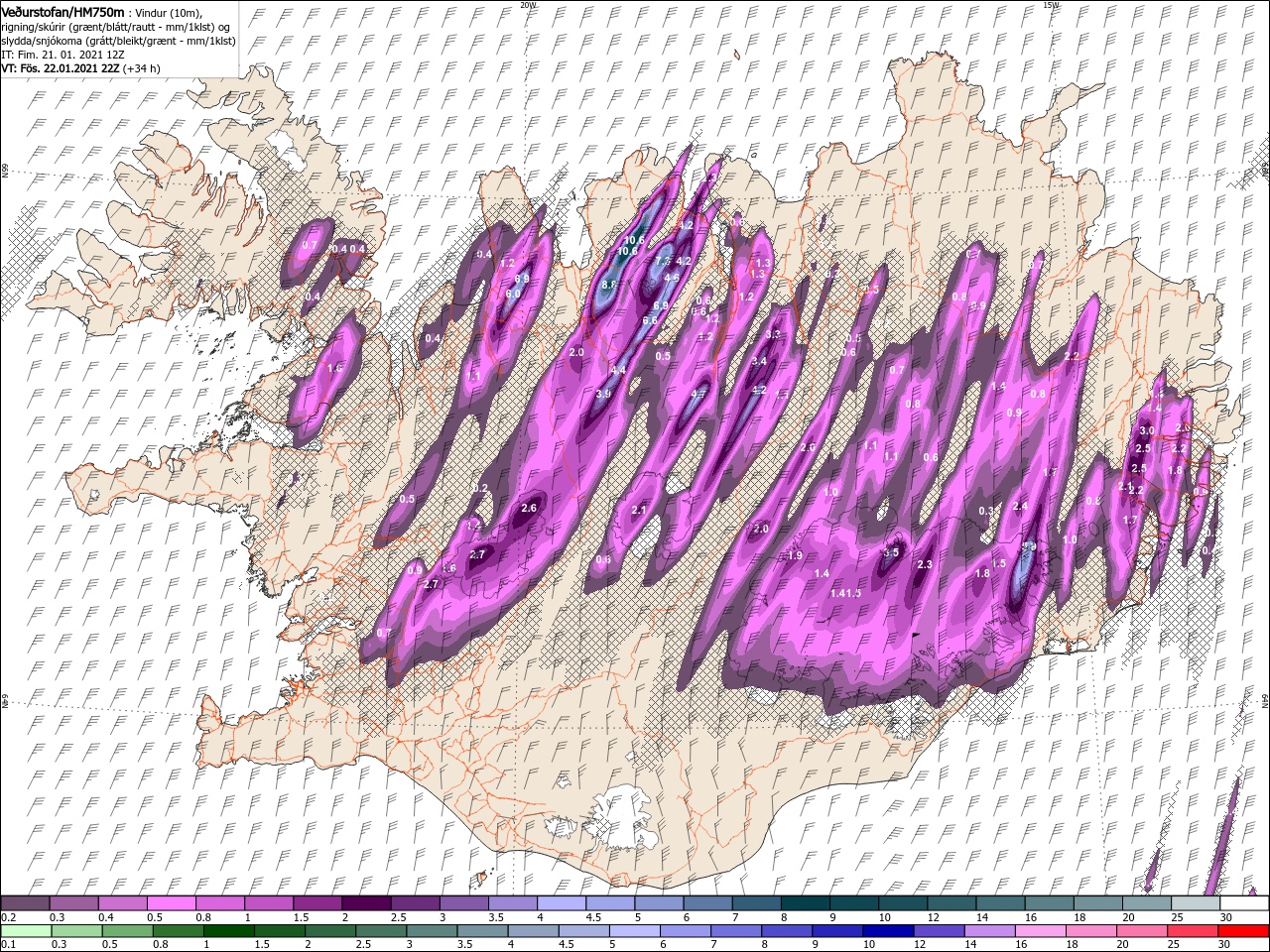This screenshot has width=1270, height=952.
Task: Click the white snow swatch right of the upper-row 30
Action: pyautogui.click(x=1244, y=902)
